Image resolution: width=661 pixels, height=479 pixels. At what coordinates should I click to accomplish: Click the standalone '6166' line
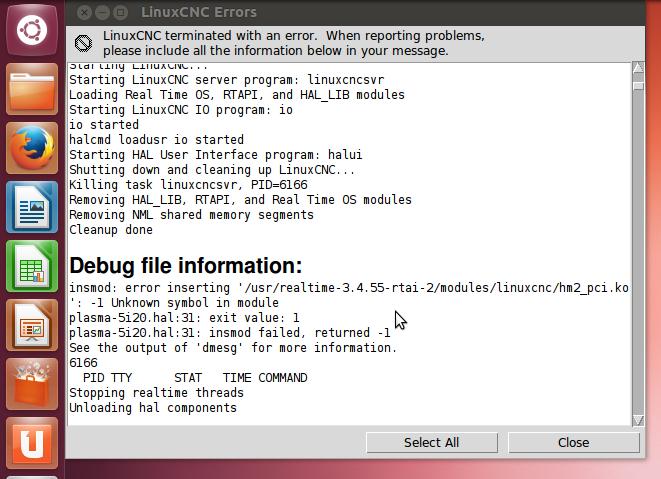83,363
